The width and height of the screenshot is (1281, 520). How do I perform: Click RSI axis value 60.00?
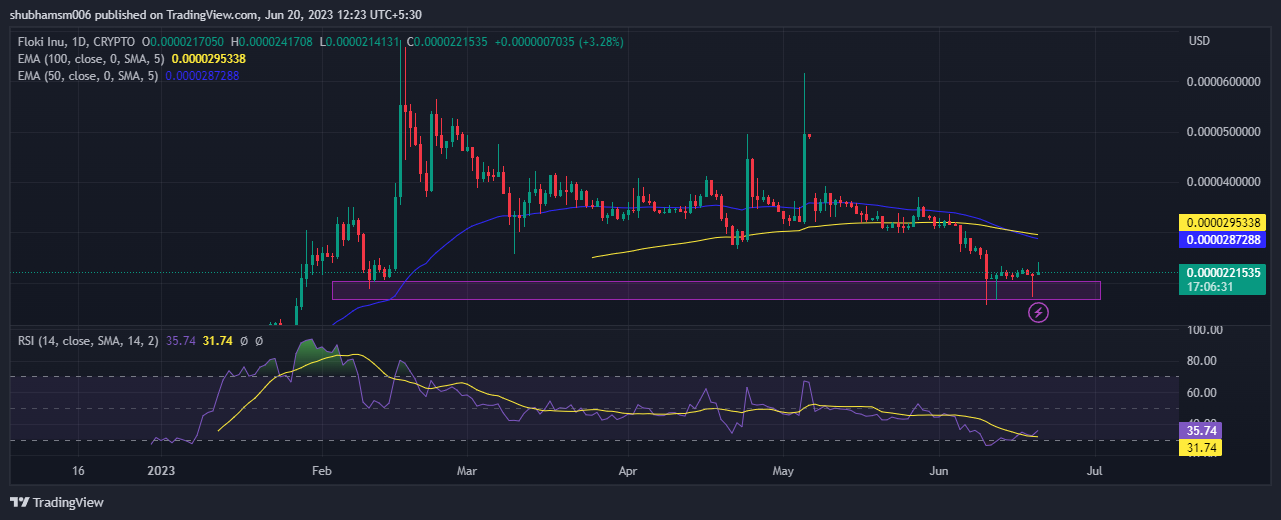coord(1203,392)
